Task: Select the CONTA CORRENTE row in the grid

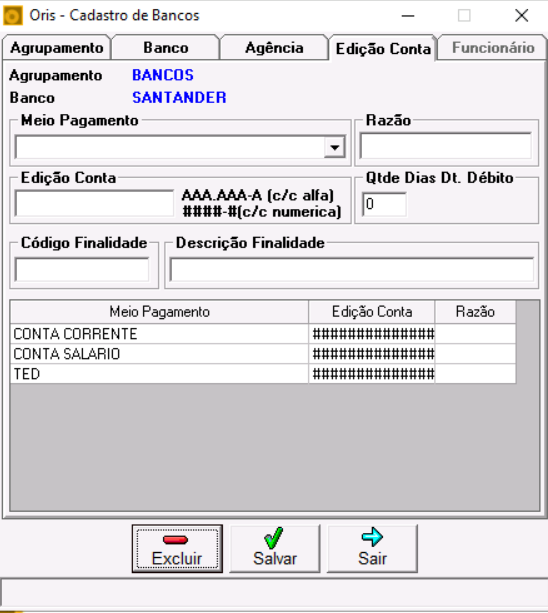Action: pyautogui.click(x=263, y=334)
